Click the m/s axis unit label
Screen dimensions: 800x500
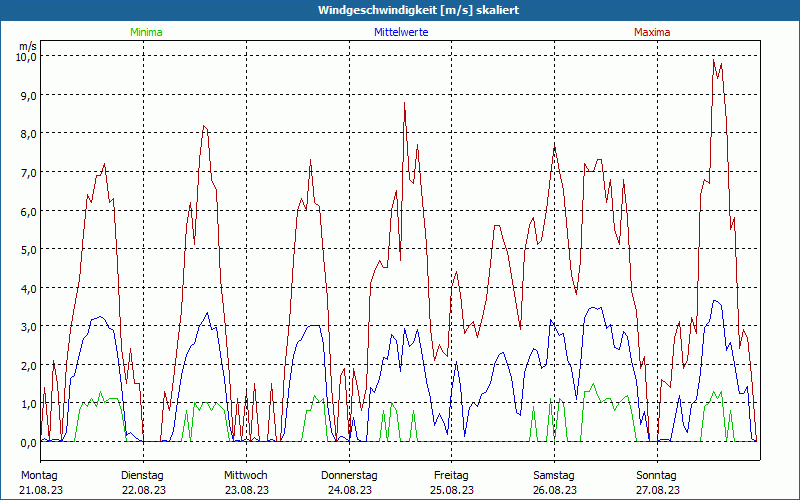(x=28, y=46)
